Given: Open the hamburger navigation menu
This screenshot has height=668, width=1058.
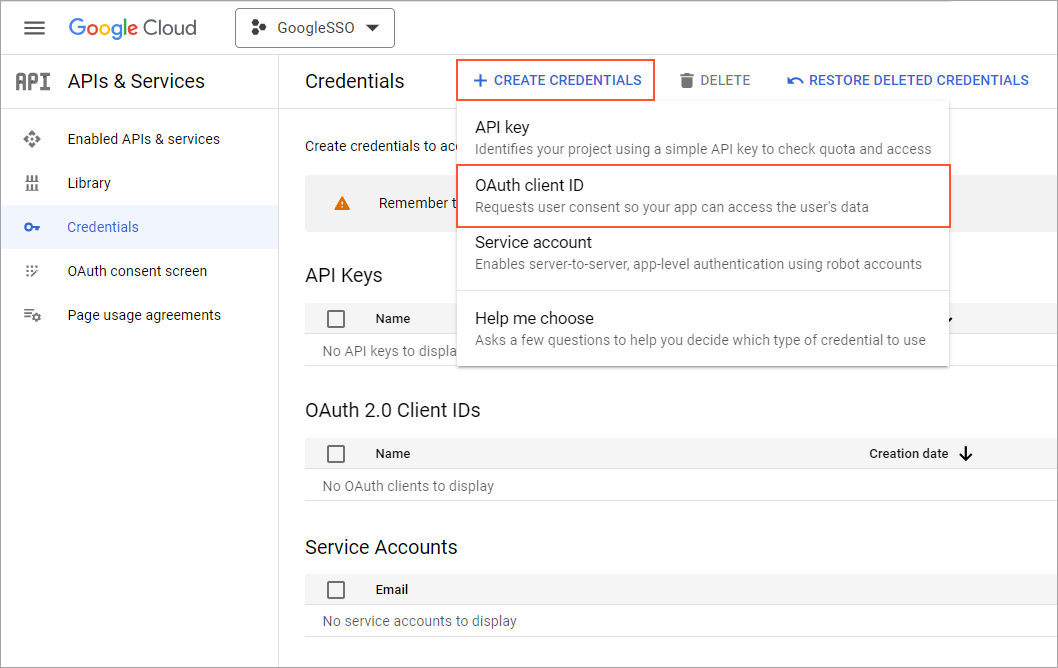Looking at the screenshot, I should (x=34, y=28).
